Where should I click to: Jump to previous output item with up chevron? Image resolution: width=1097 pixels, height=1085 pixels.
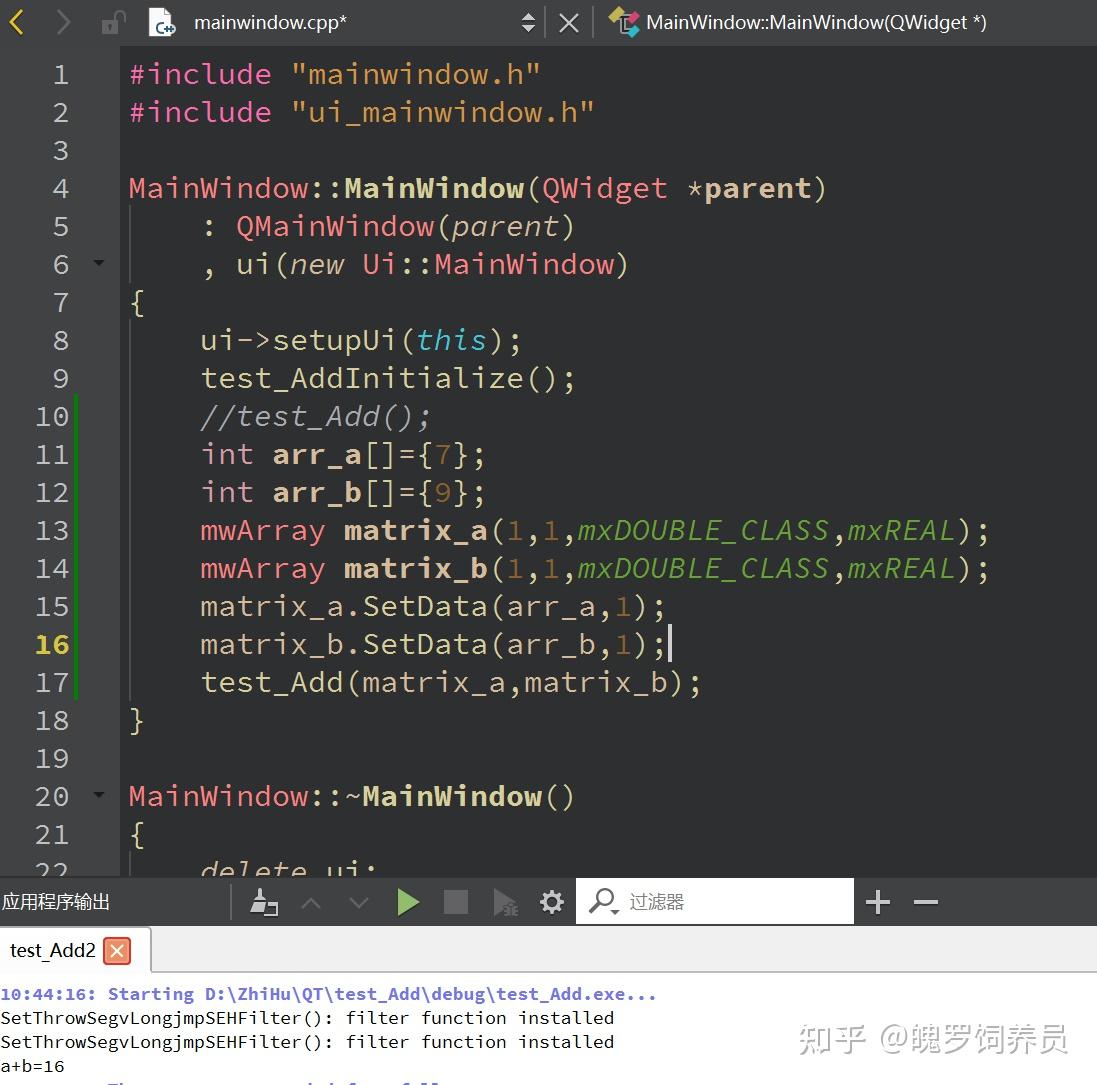click(x=311, y=901)
